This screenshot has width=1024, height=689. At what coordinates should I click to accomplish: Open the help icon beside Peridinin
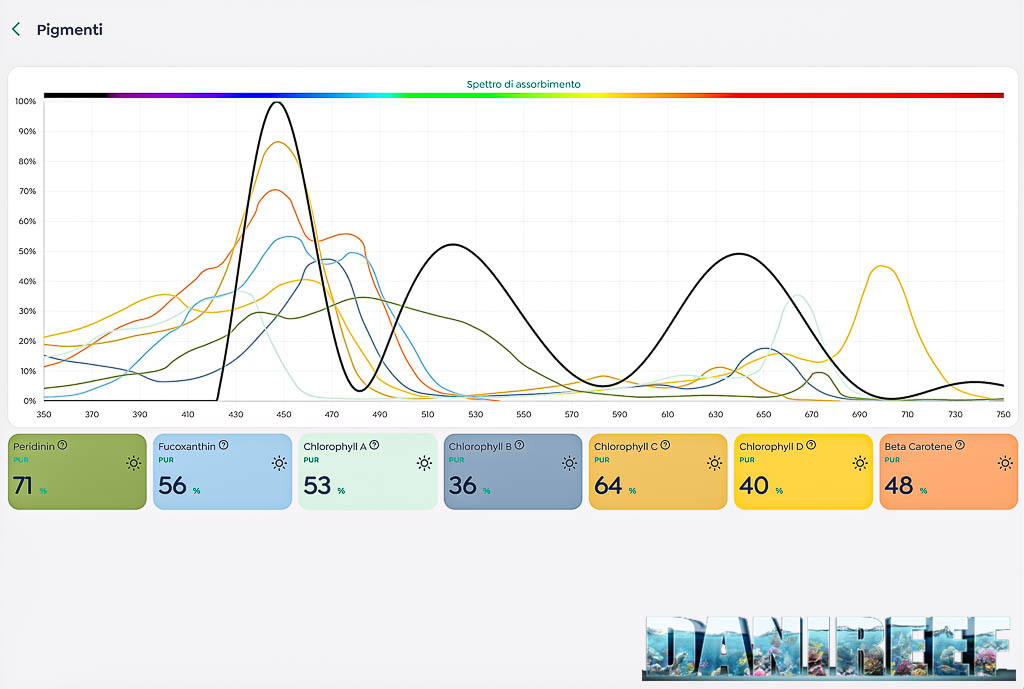[62, 445]
